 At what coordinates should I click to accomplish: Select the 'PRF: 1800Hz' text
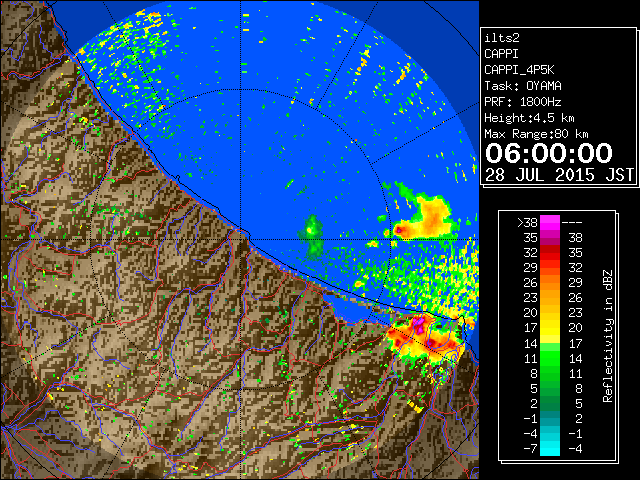pos(523,102)
